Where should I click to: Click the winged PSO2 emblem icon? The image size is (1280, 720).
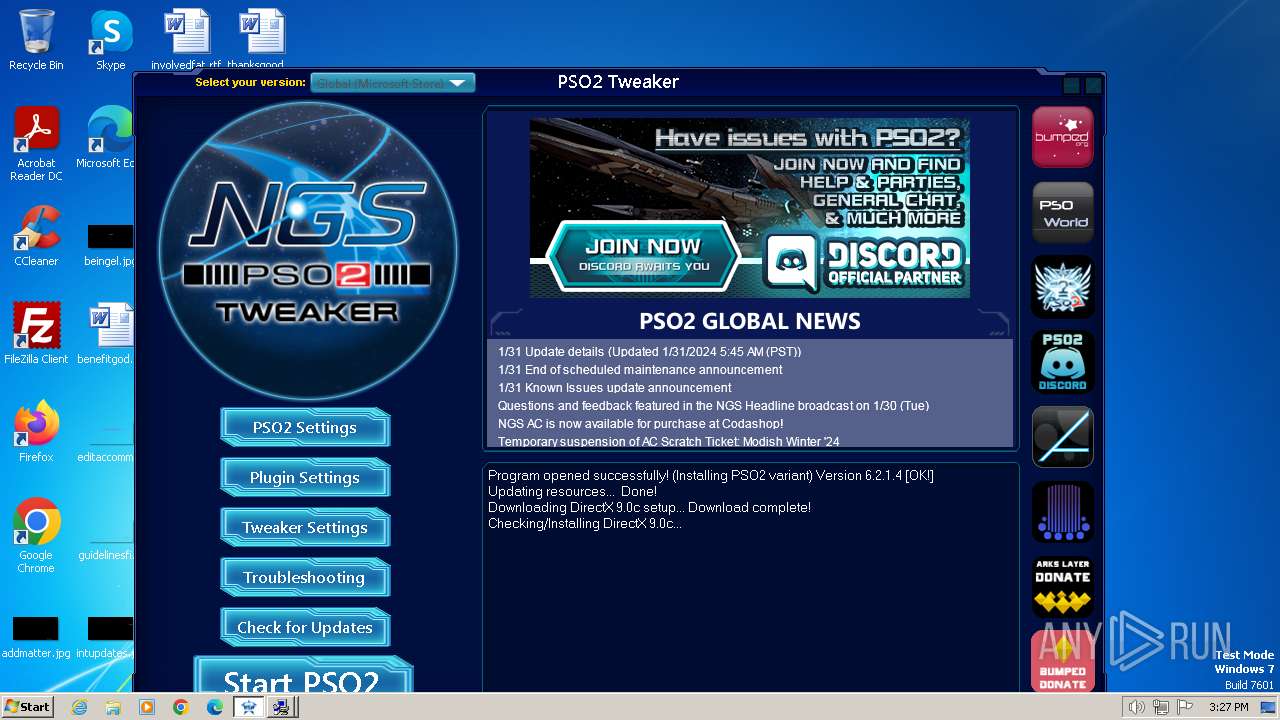click(1062, 287)
